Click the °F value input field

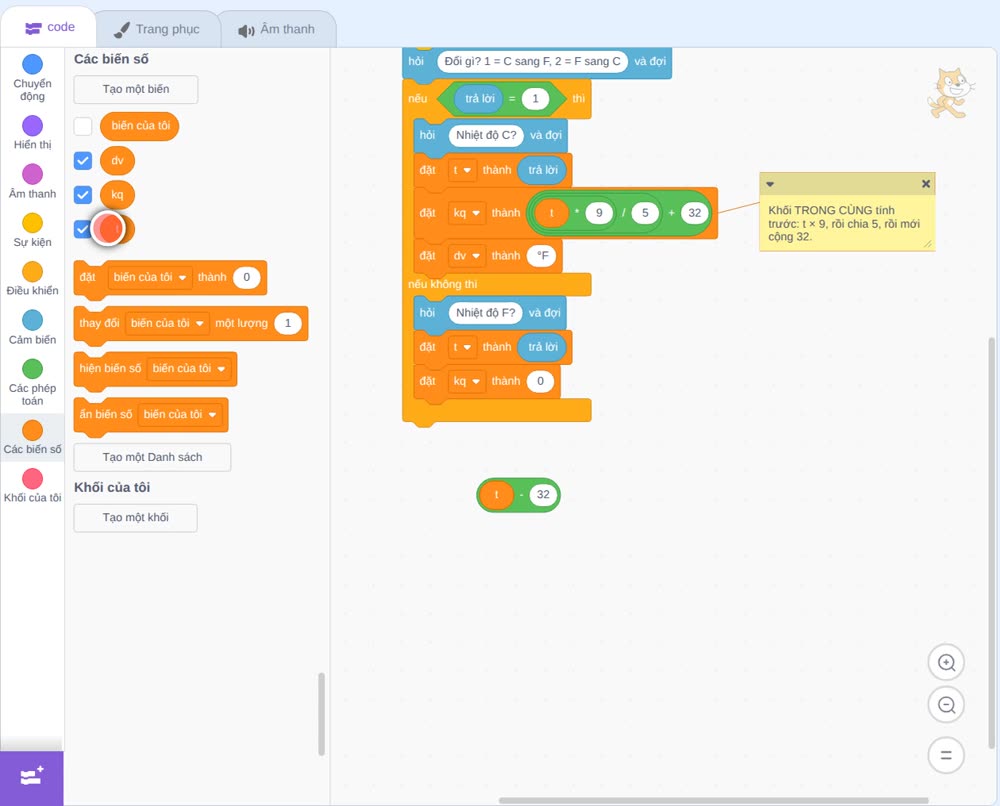coord(542,256)
